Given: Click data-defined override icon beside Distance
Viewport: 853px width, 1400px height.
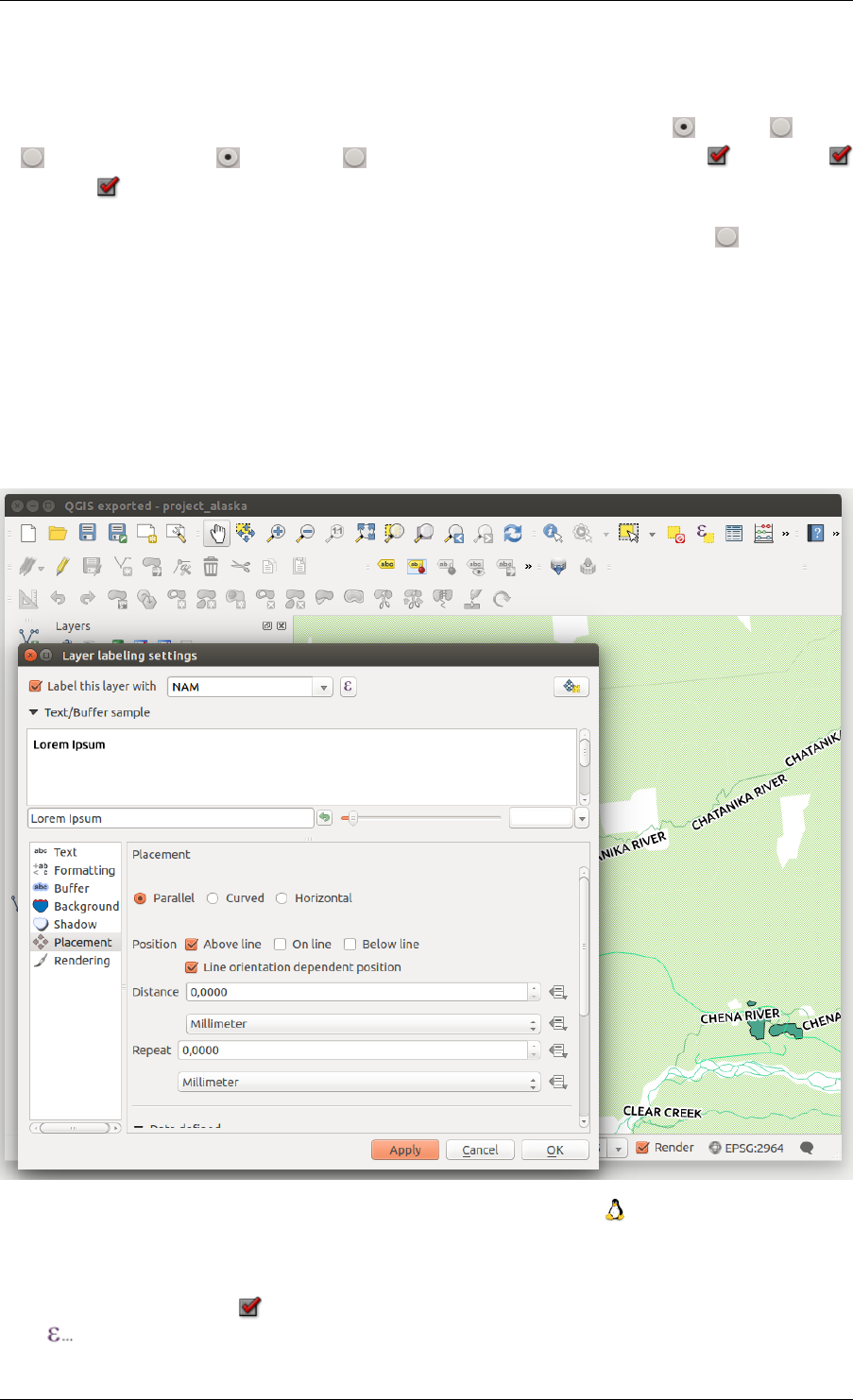Looking at the screenshot, I should pos(558,992).
